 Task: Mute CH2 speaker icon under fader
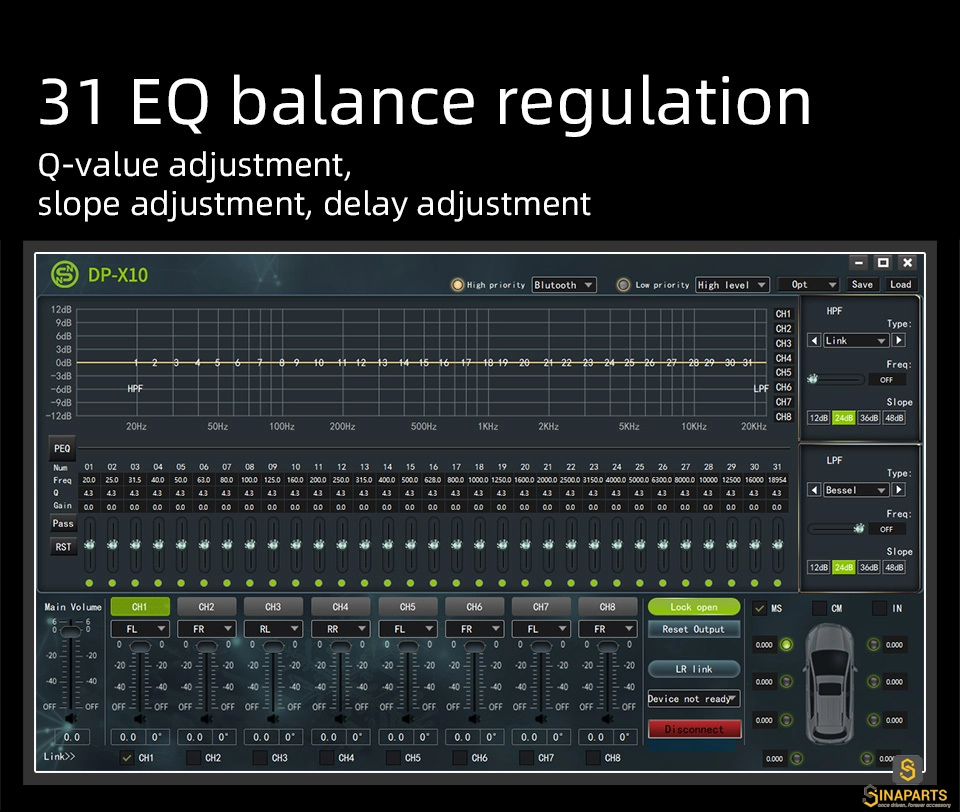pos(207,718)
